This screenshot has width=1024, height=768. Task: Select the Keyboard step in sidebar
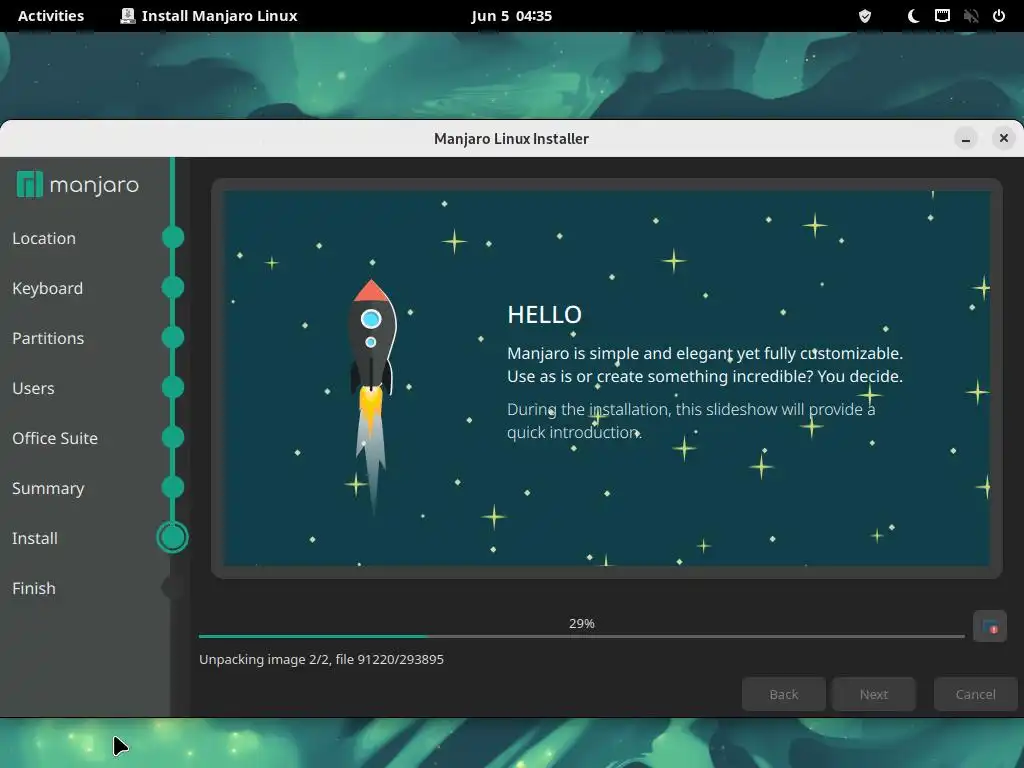[x=47, y=288]
